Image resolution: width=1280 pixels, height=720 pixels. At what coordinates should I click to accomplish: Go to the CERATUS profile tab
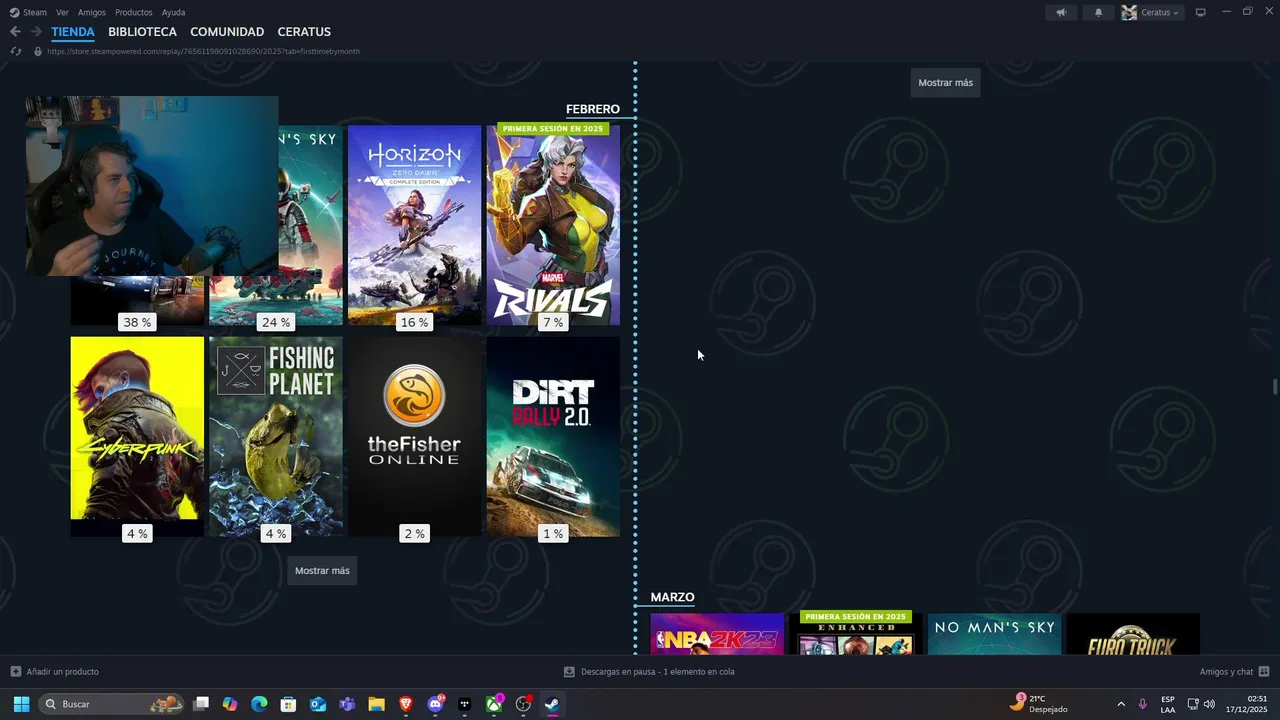coord(304,32)
